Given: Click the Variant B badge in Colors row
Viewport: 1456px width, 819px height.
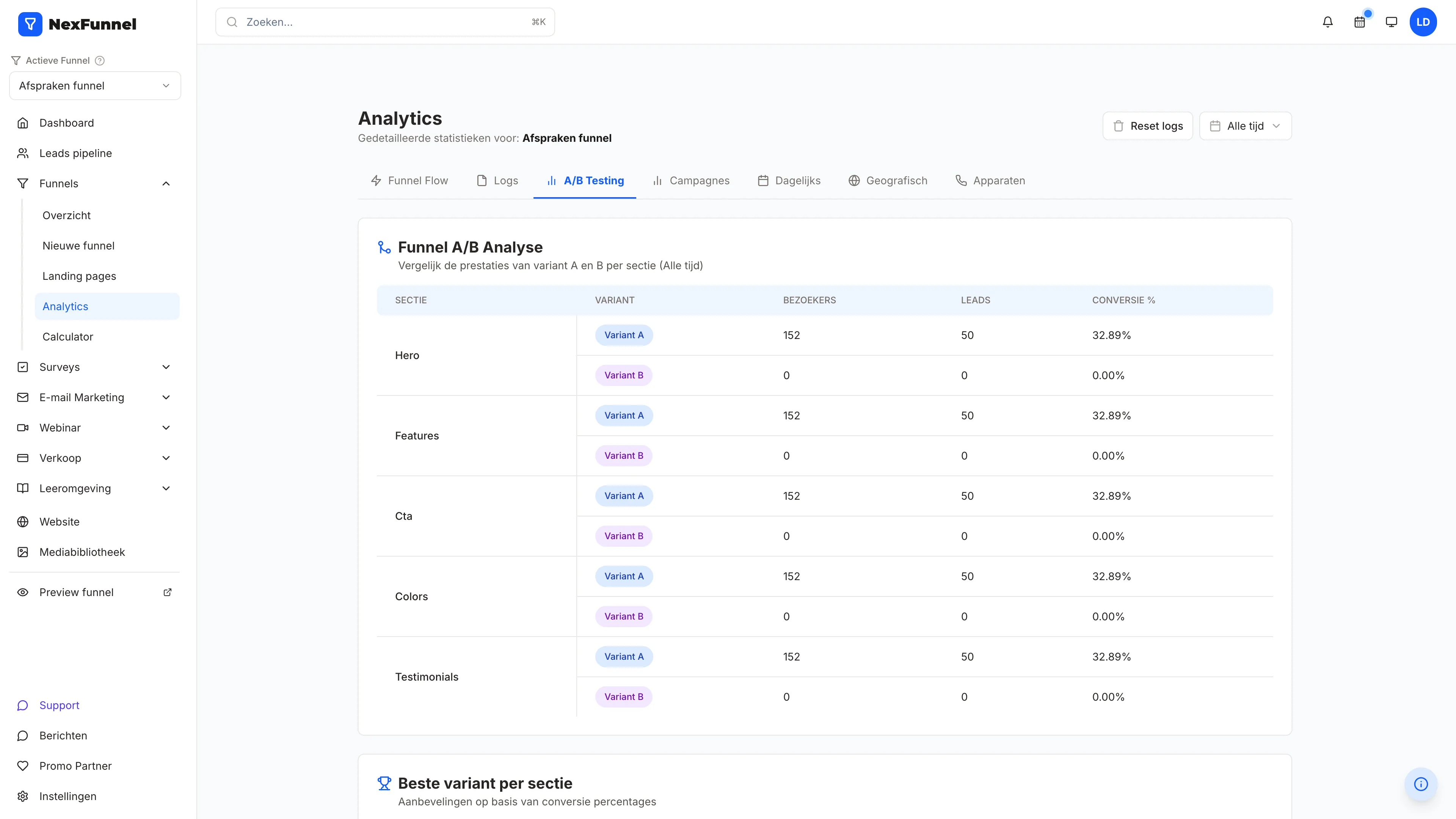Looking at the screenshot, I should 623,617.
